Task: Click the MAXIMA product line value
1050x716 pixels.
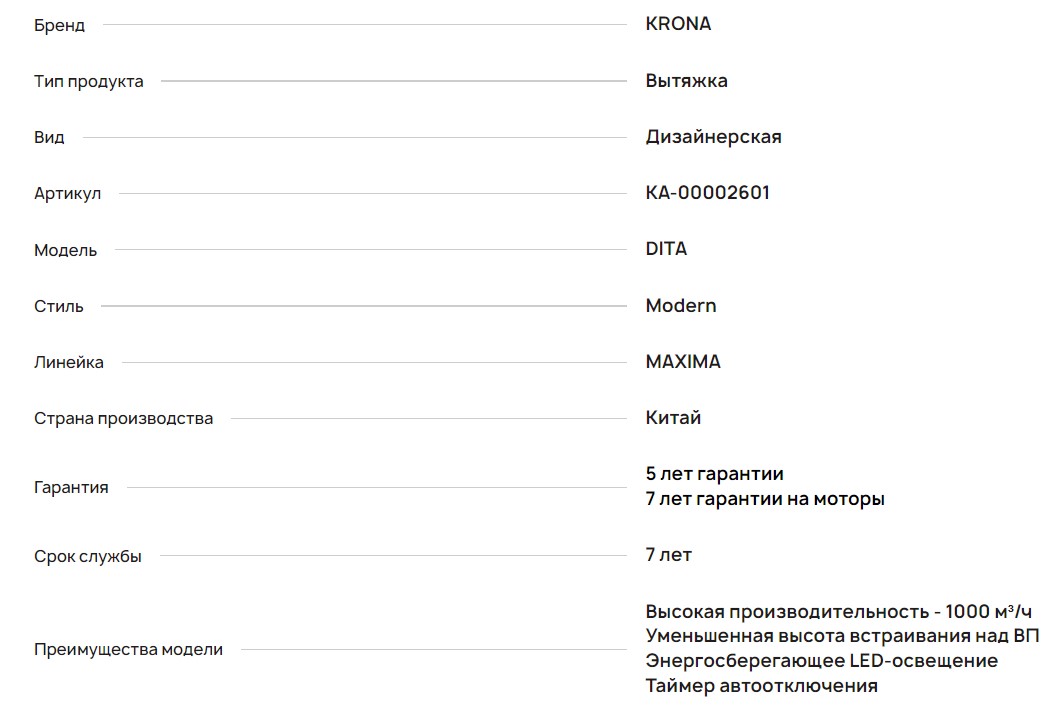Action: click(683, 361)
